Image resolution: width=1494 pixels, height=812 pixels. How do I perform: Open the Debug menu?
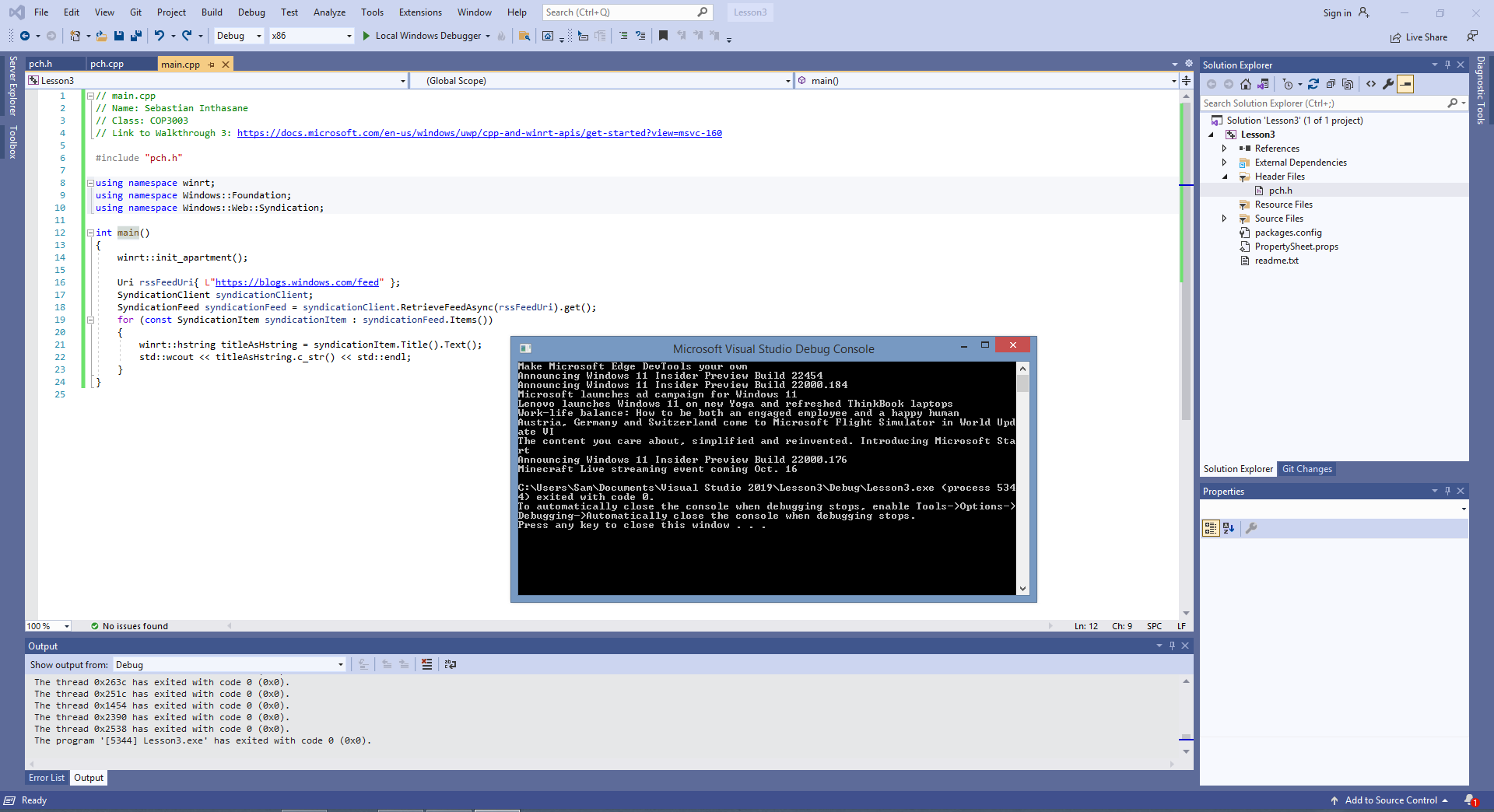[251, 12]
